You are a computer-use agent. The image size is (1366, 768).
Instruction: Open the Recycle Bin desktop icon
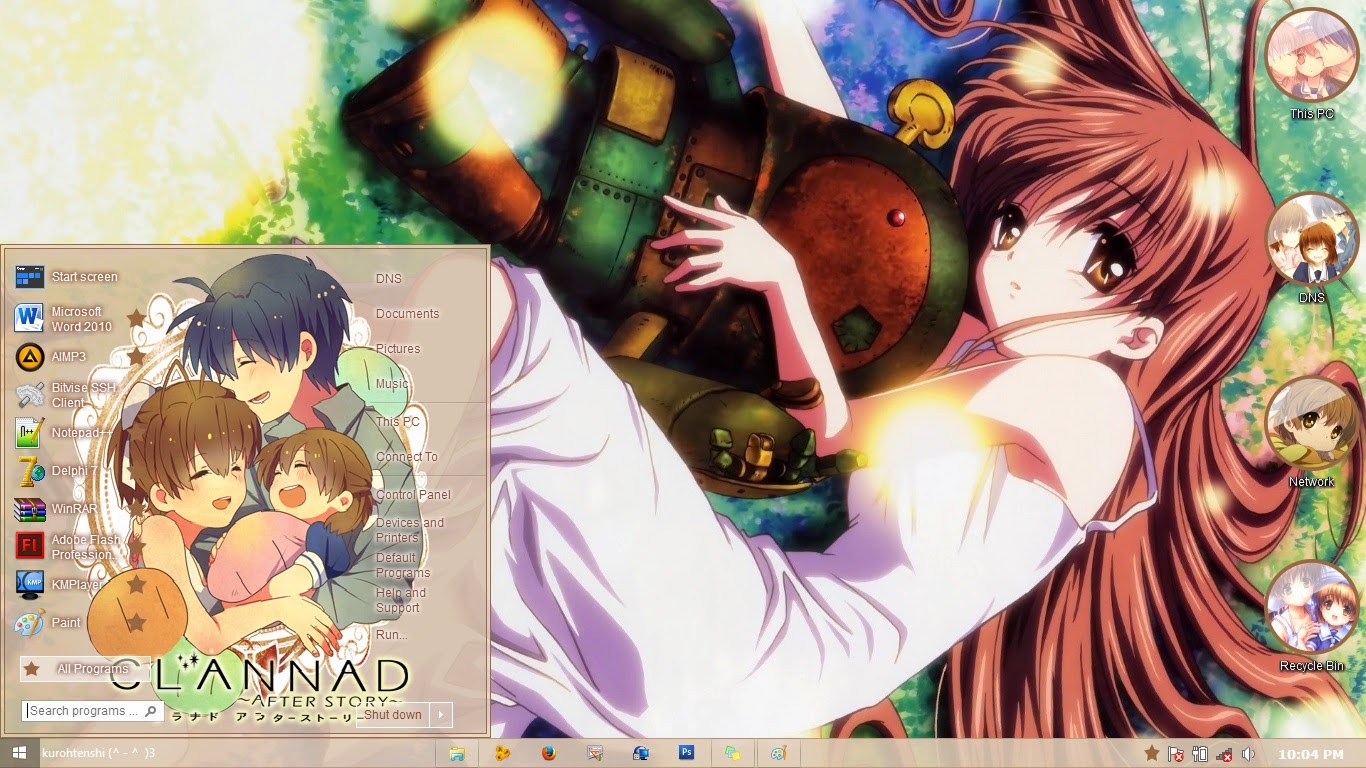point(1312,617)
